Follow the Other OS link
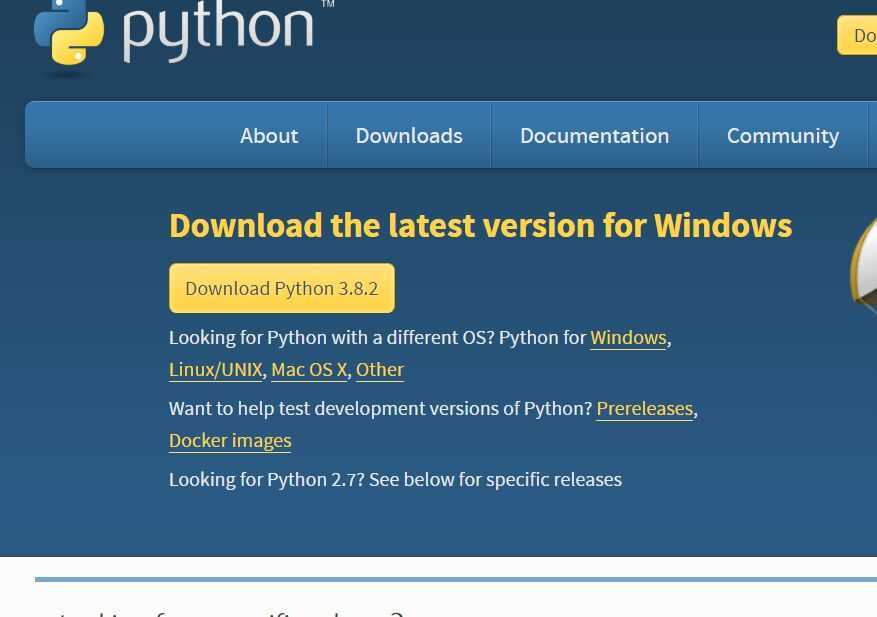Screen dimensions: 877x617 tap(380, 370)
